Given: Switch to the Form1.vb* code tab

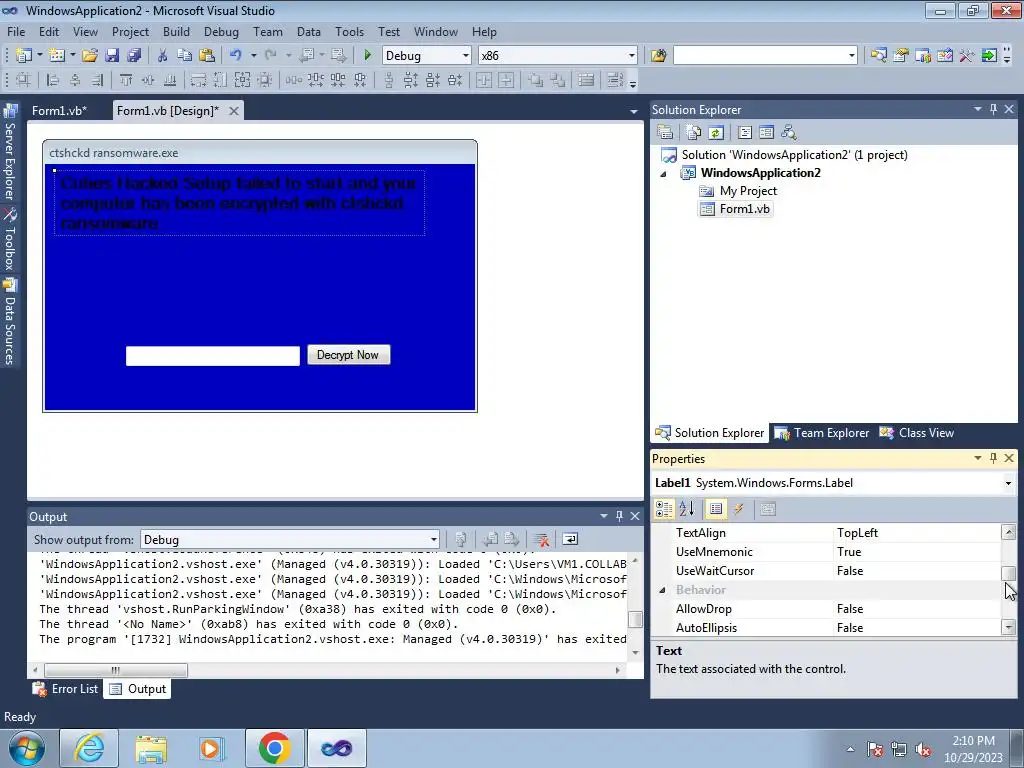Looking at the screenshot, I should pyautogui.click(x=59, y=111).
